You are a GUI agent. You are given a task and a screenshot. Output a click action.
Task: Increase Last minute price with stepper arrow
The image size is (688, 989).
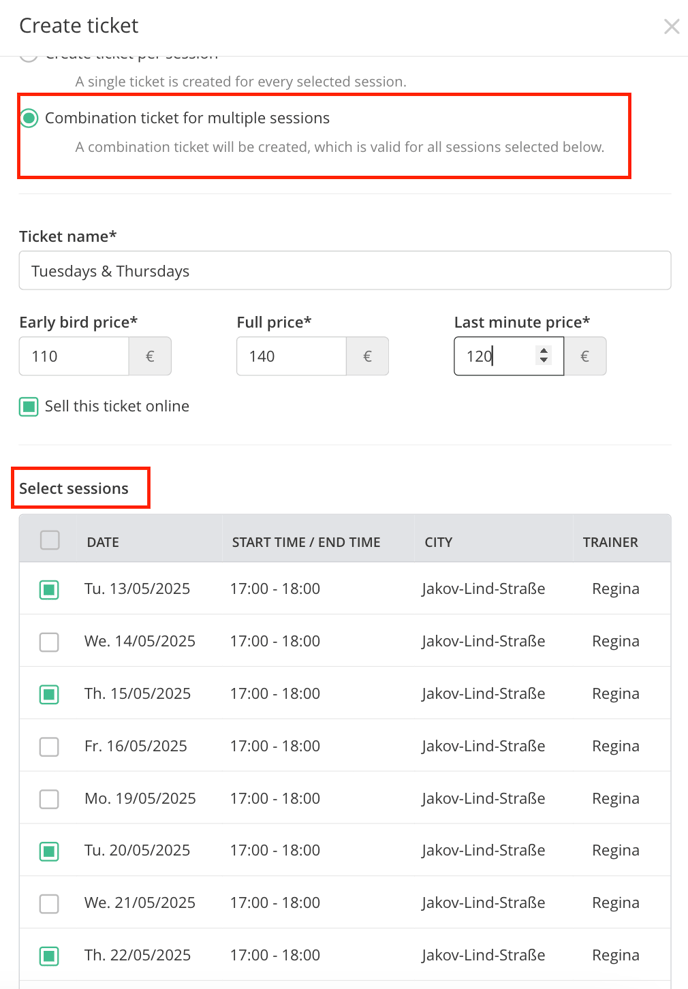pos(543,350)
